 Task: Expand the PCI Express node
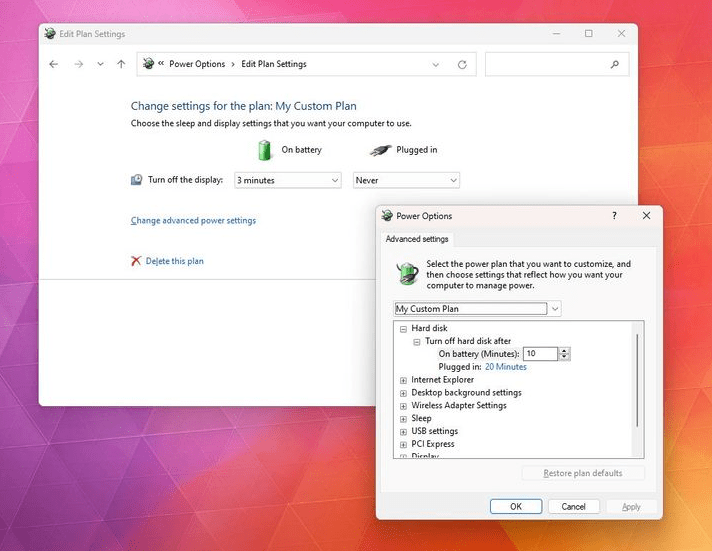tap(403, 445)
